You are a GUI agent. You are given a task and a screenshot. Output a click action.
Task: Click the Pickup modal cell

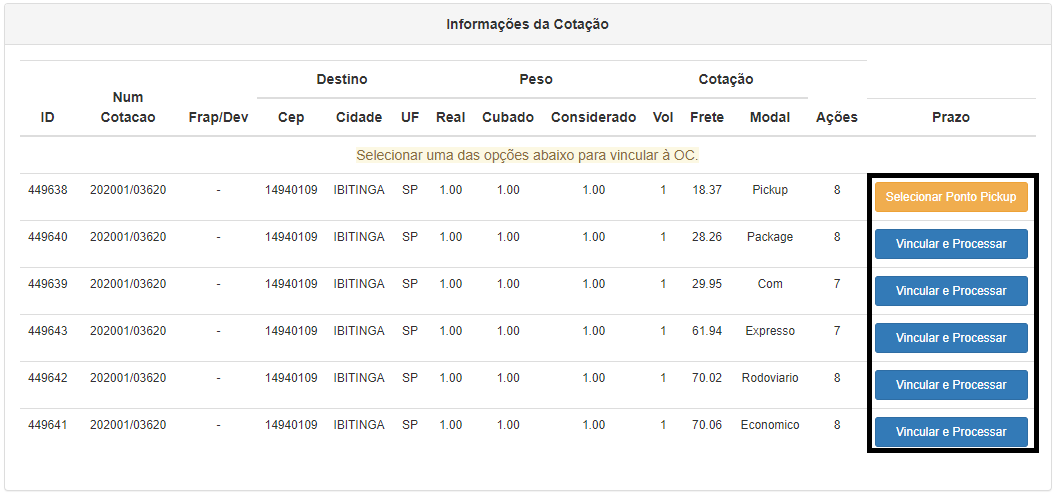click(770, 190)
